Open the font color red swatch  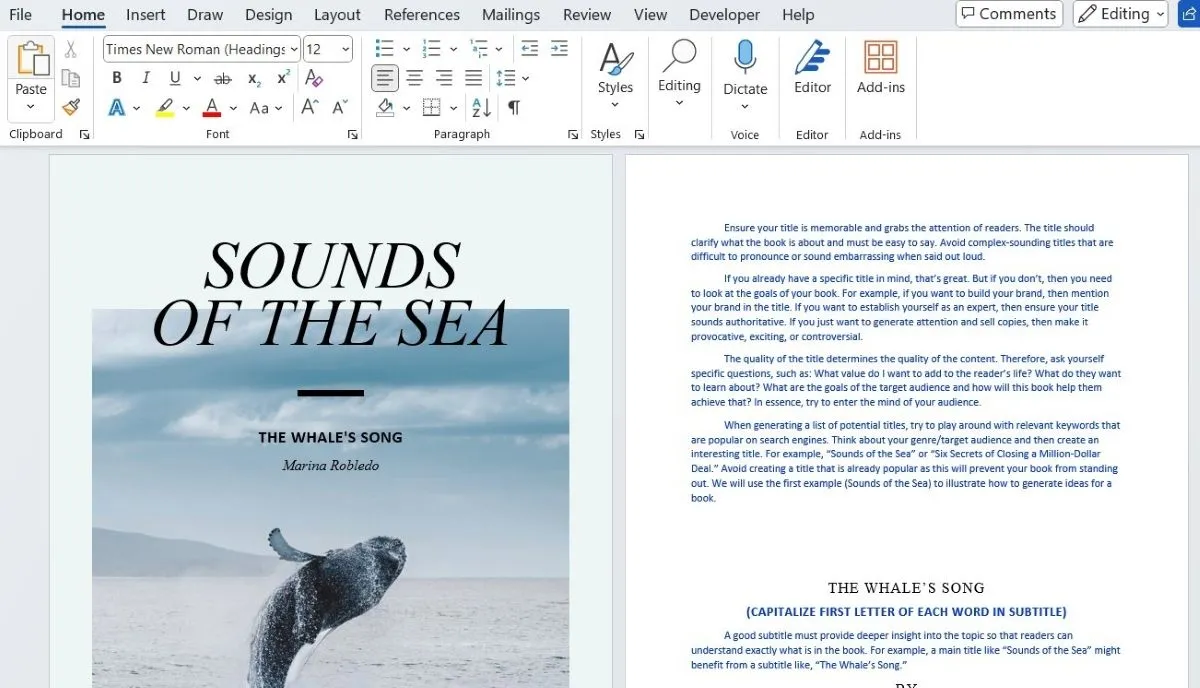coord(213,107)
